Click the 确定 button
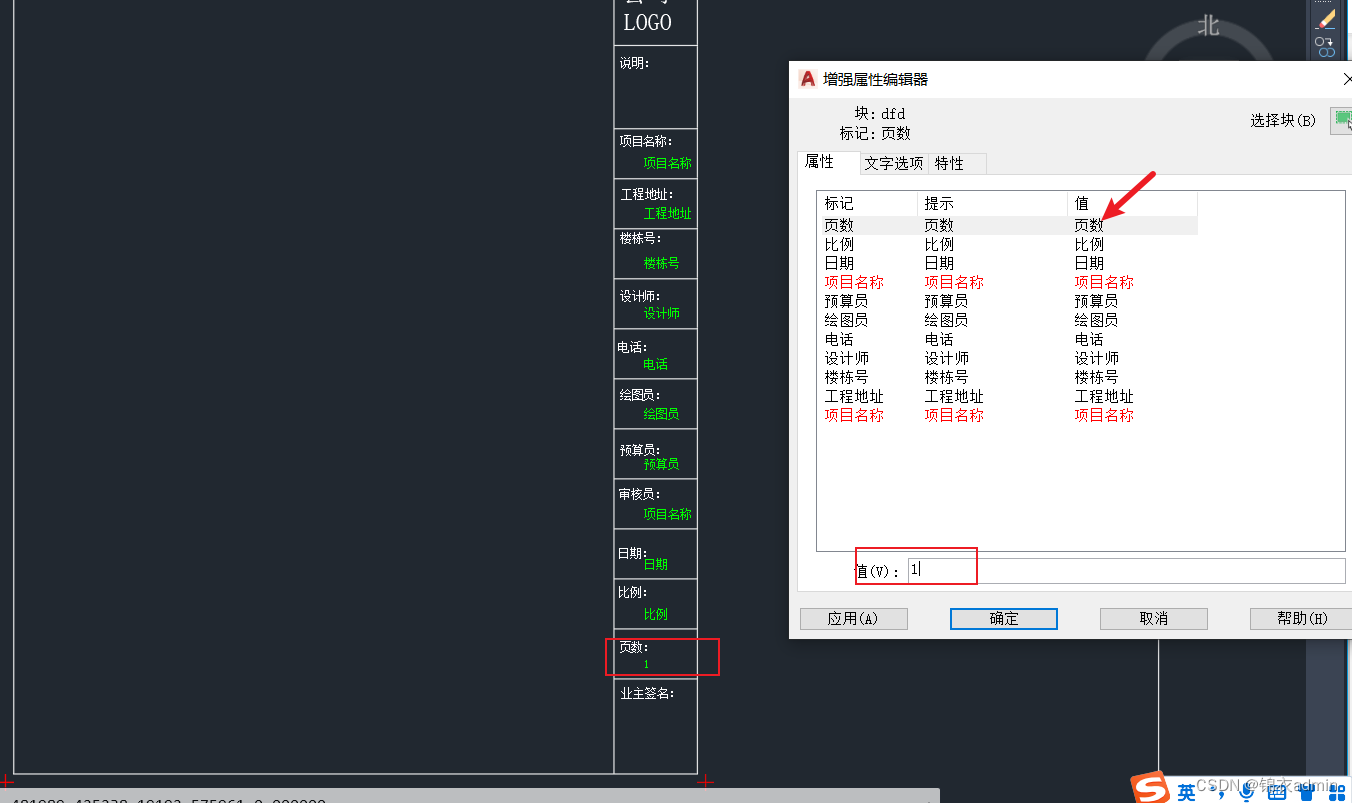The height and width of the screenshot is (803, 1352). tap(1003, 619)
